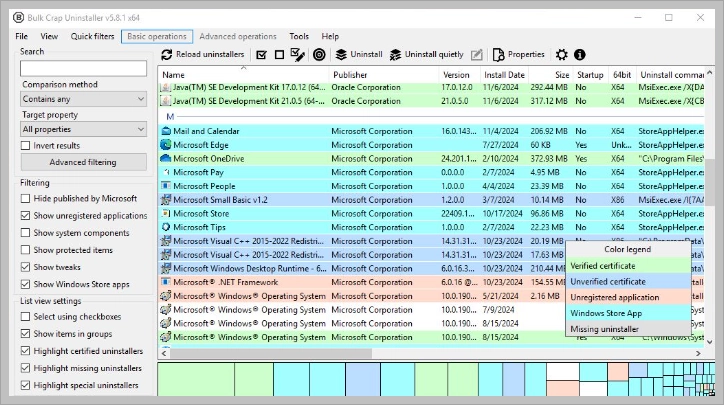Open the Basic operations menu

[157, 36]
